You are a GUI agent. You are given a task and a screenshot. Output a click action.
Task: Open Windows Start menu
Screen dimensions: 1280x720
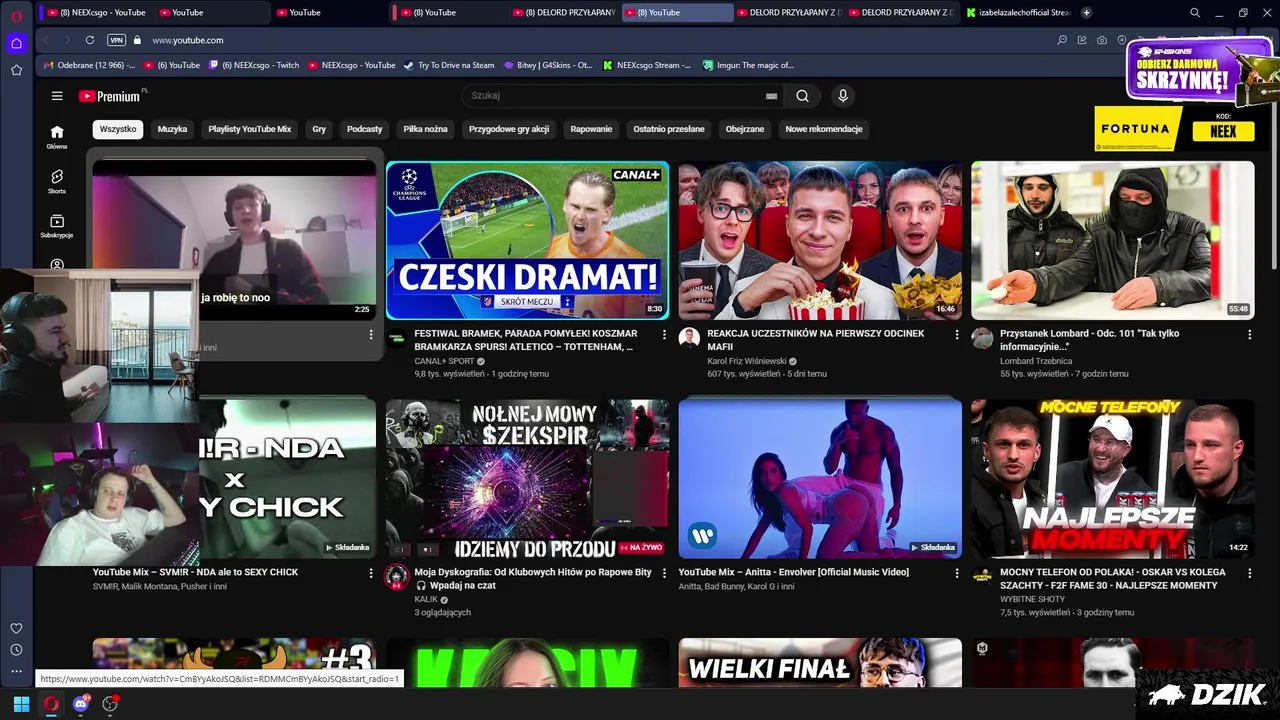(x=21, y=704)
